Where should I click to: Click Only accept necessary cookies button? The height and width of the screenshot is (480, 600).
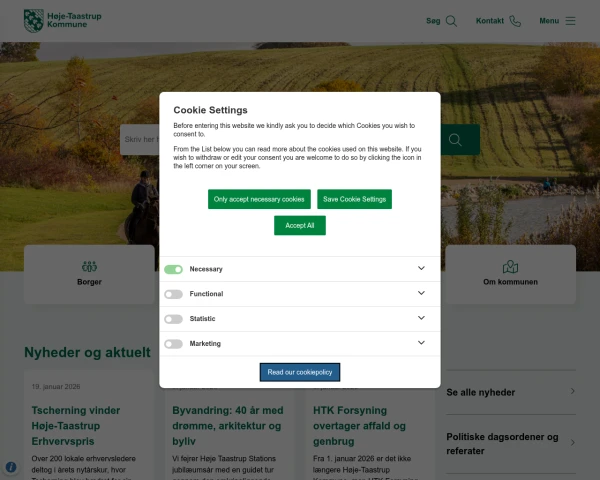259,199
